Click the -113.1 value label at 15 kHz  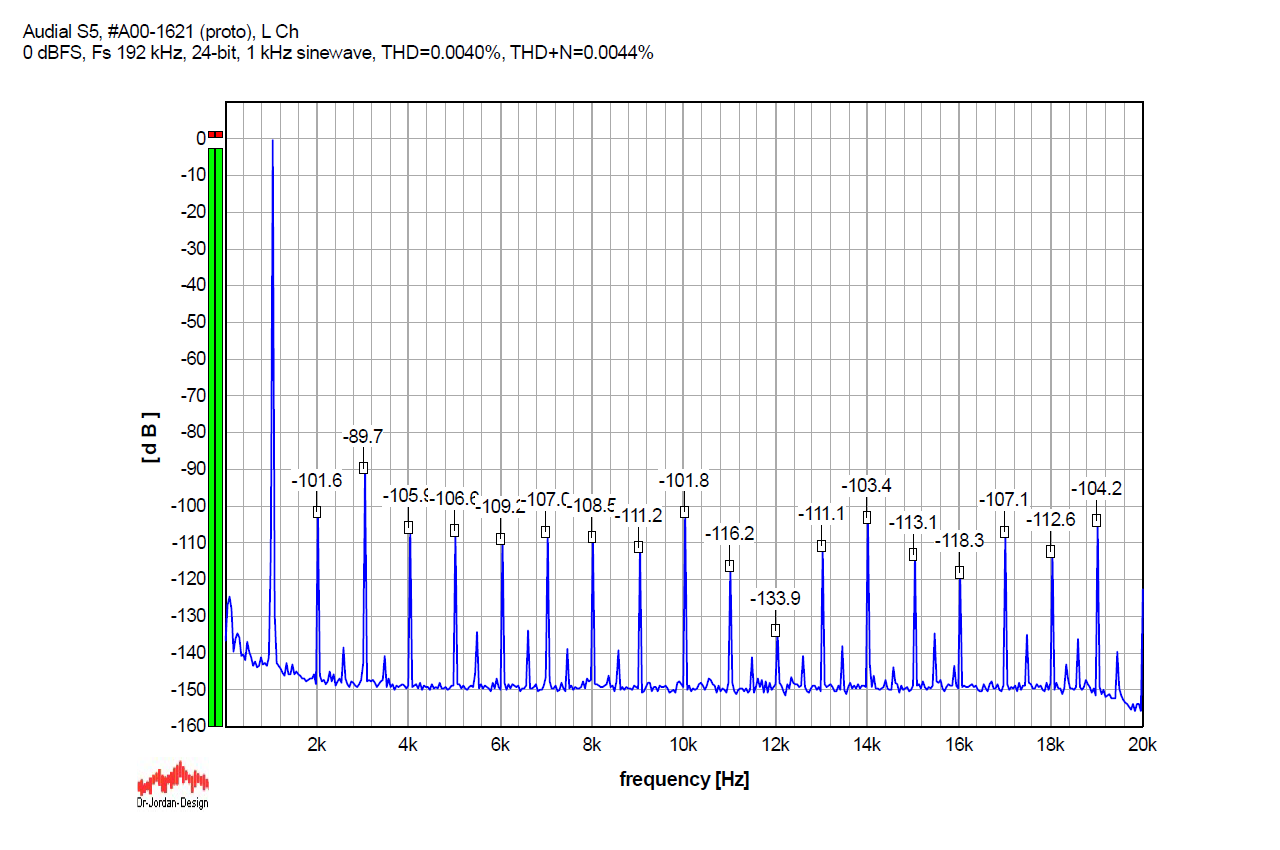pos(913,522)
